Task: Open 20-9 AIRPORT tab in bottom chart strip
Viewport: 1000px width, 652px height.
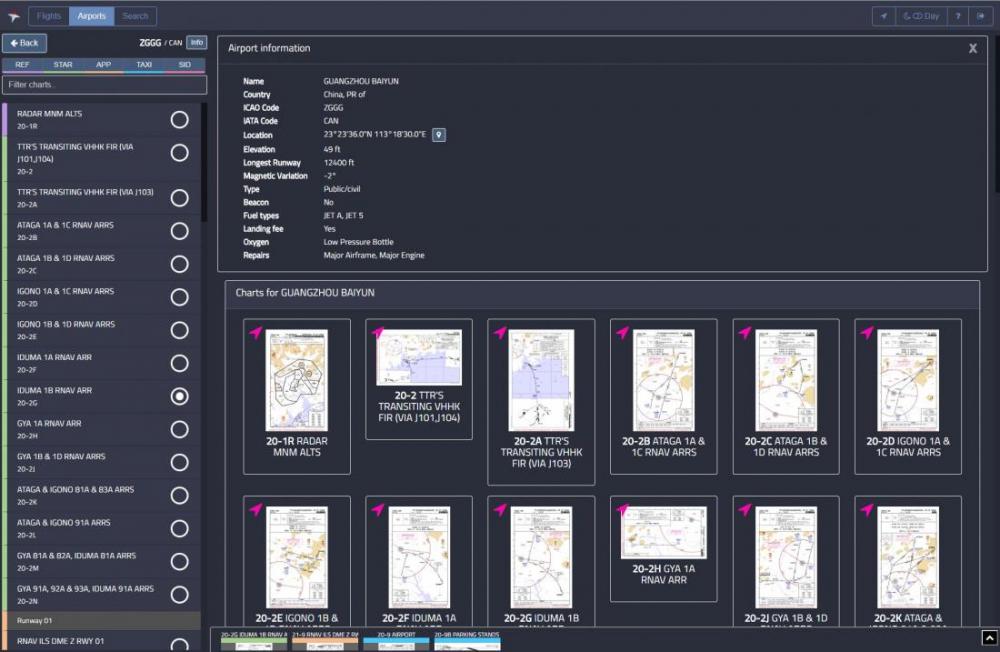Action: [396, 641]
